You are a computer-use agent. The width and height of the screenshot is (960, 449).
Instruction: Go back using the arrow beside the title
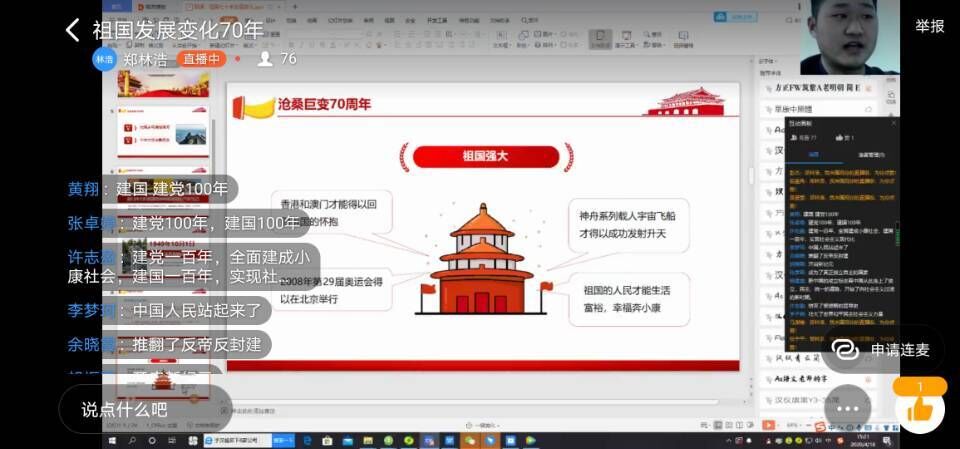point(72,30)
